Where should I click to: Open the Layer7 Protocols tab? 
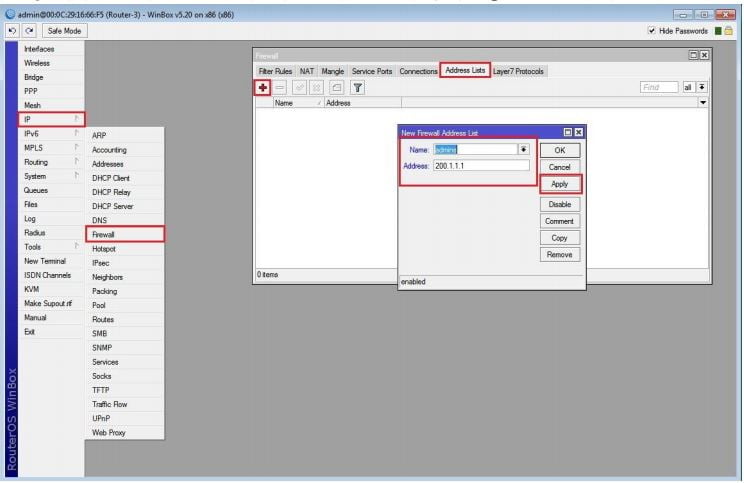coord(519,71)
